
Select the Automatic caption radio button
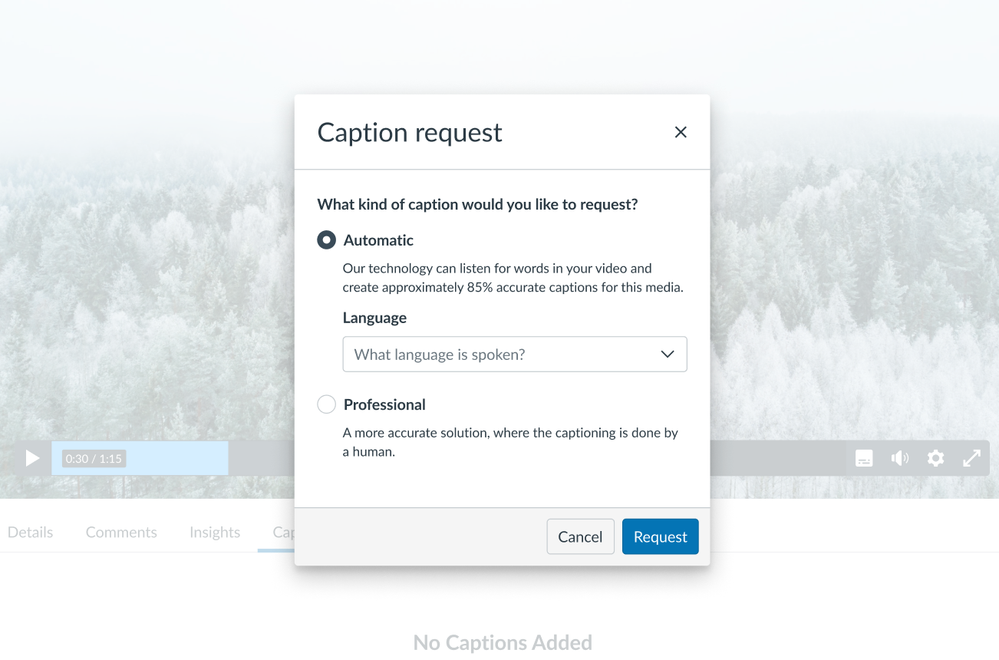pos(326,240)
